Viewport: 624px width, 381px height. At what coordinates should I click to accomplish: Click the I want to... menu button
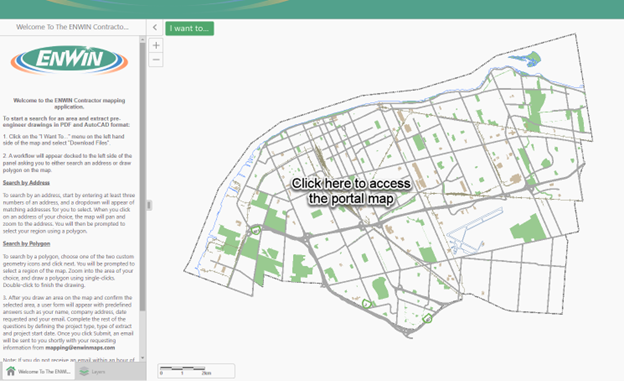[189, 28]
